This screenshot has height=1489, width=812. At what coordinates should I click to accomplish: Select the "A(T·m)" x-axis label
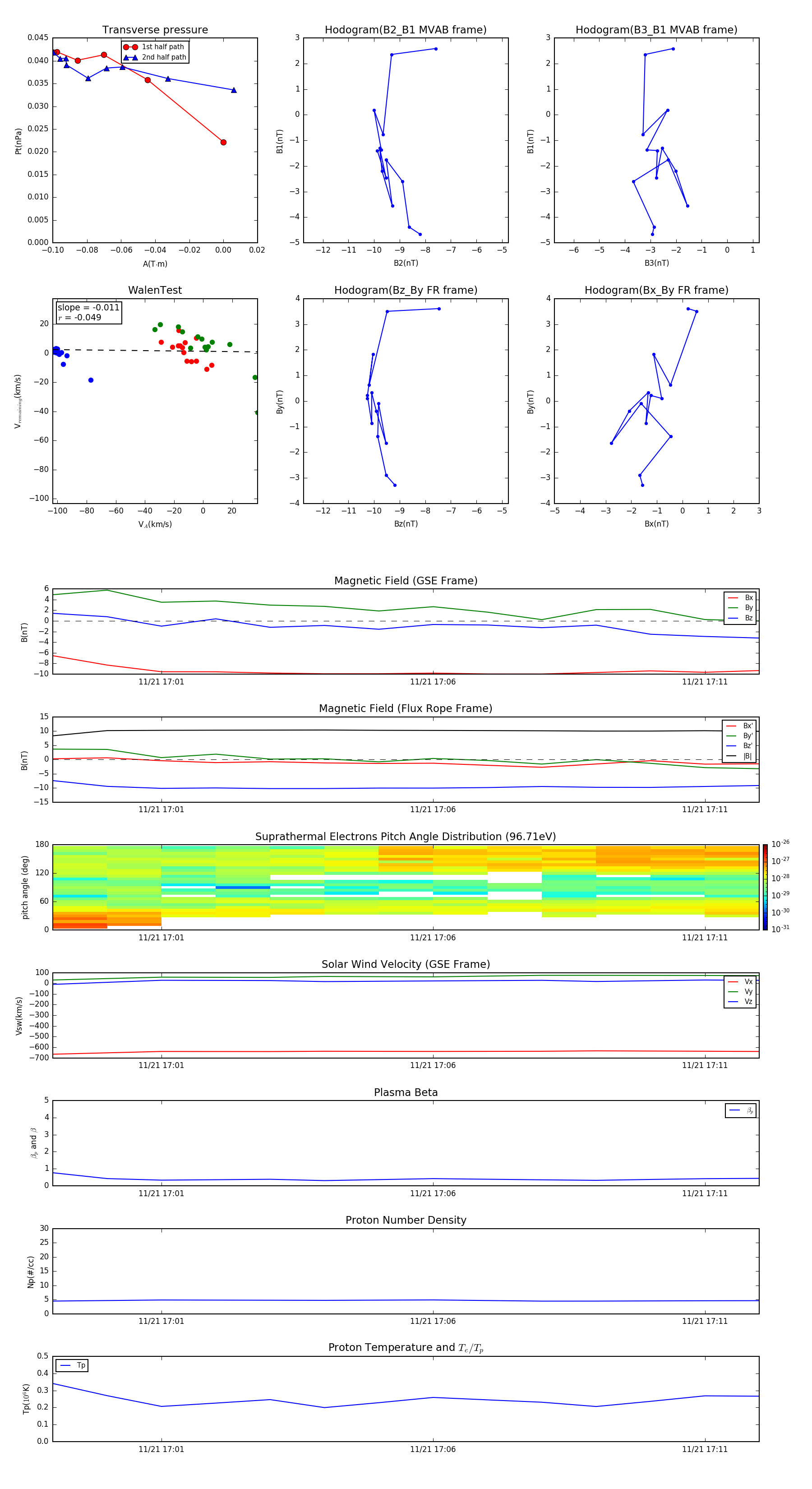[155, 264]
